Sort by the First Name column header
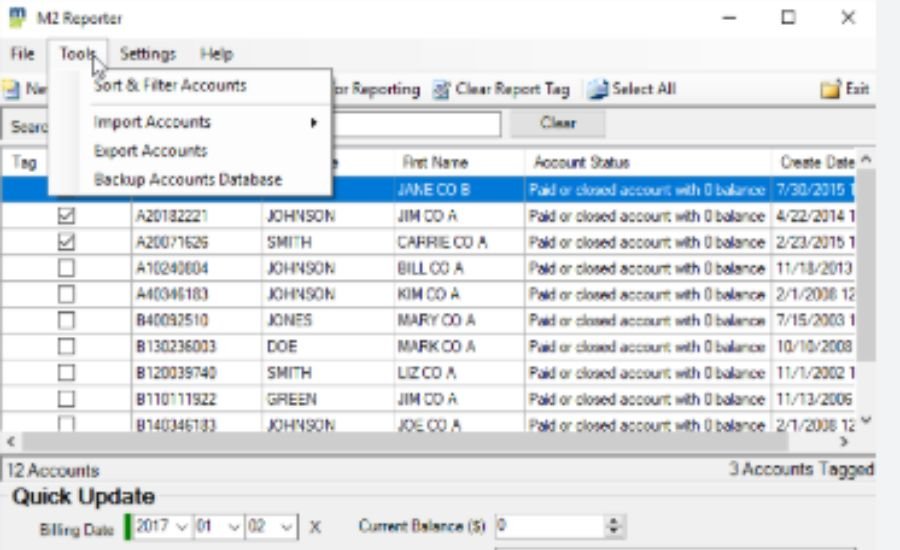Image resolution: width=900 pixels, height=550 pixels. [x=459, y=163]
